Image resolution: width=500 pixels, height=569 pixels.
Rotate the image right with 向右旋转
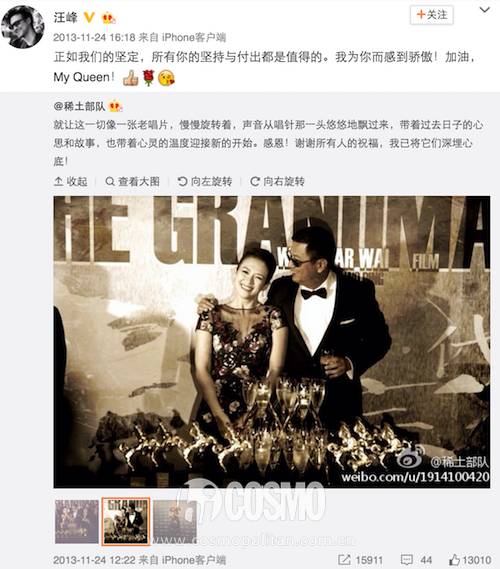point(278,181)
